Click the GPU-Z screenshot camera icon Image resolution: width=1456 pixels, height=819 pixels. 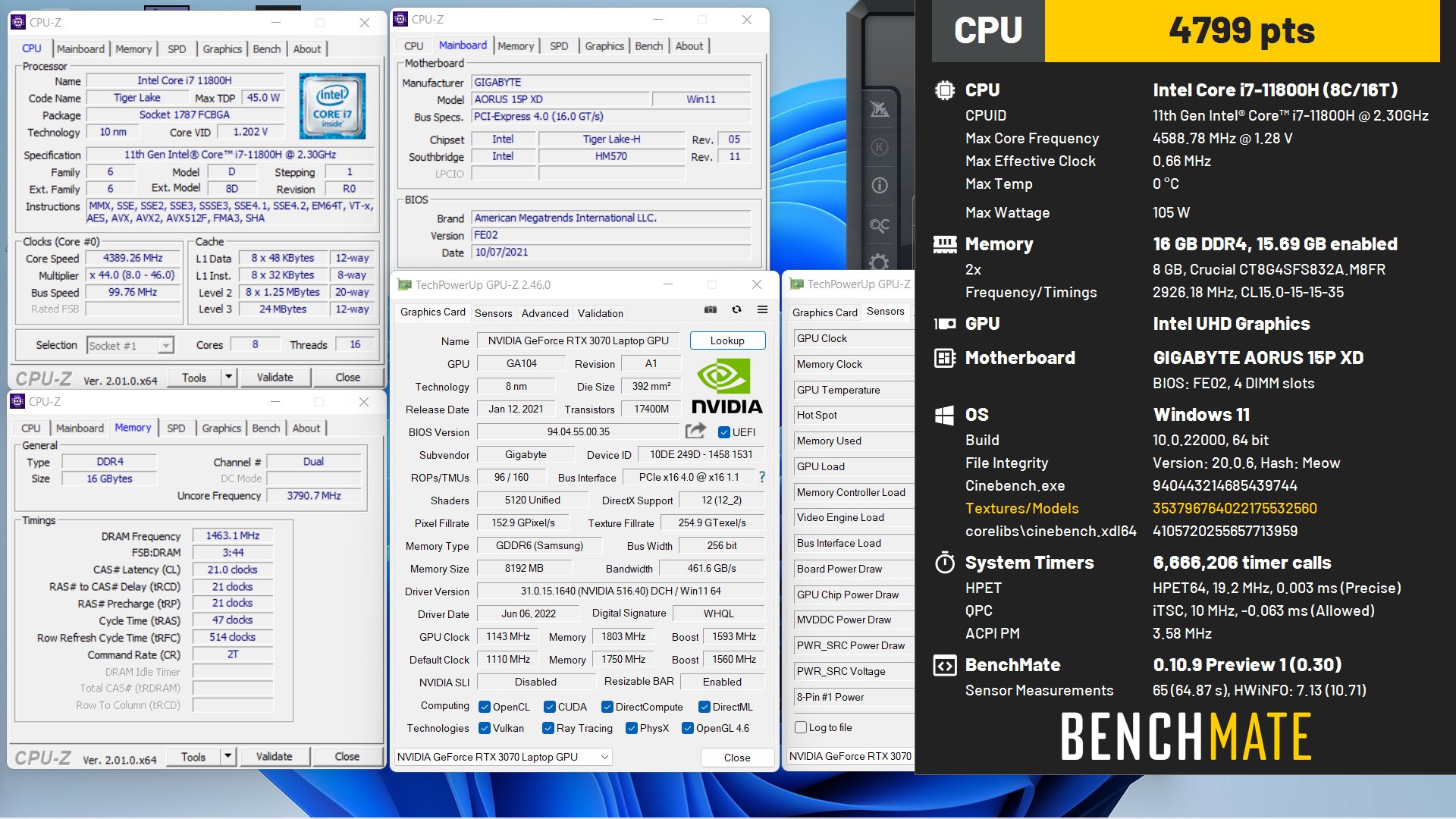point(711,310)
